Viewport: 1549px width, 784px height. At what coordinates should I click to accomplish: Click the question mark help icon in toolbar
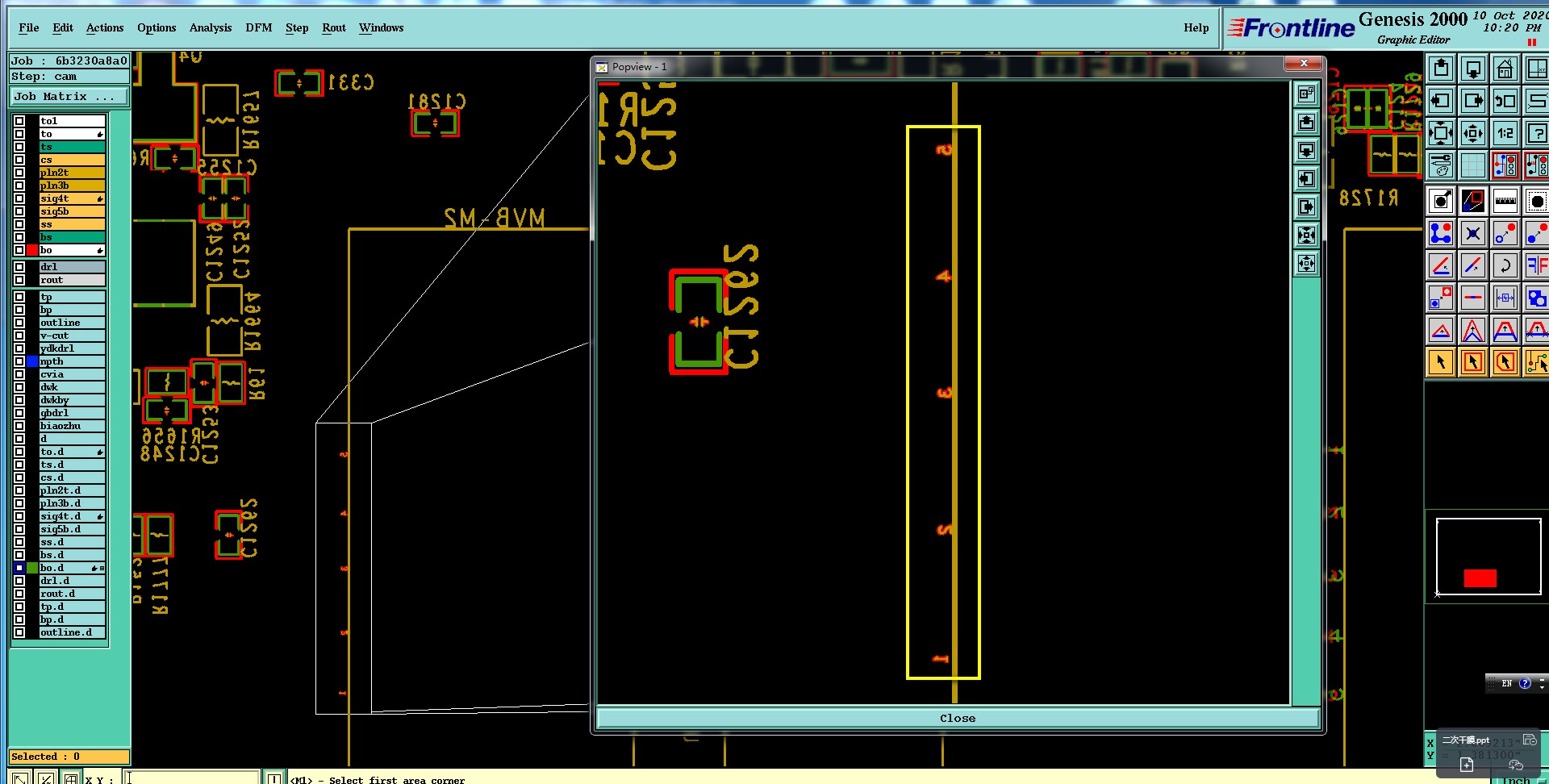(x=1537, y=133)
